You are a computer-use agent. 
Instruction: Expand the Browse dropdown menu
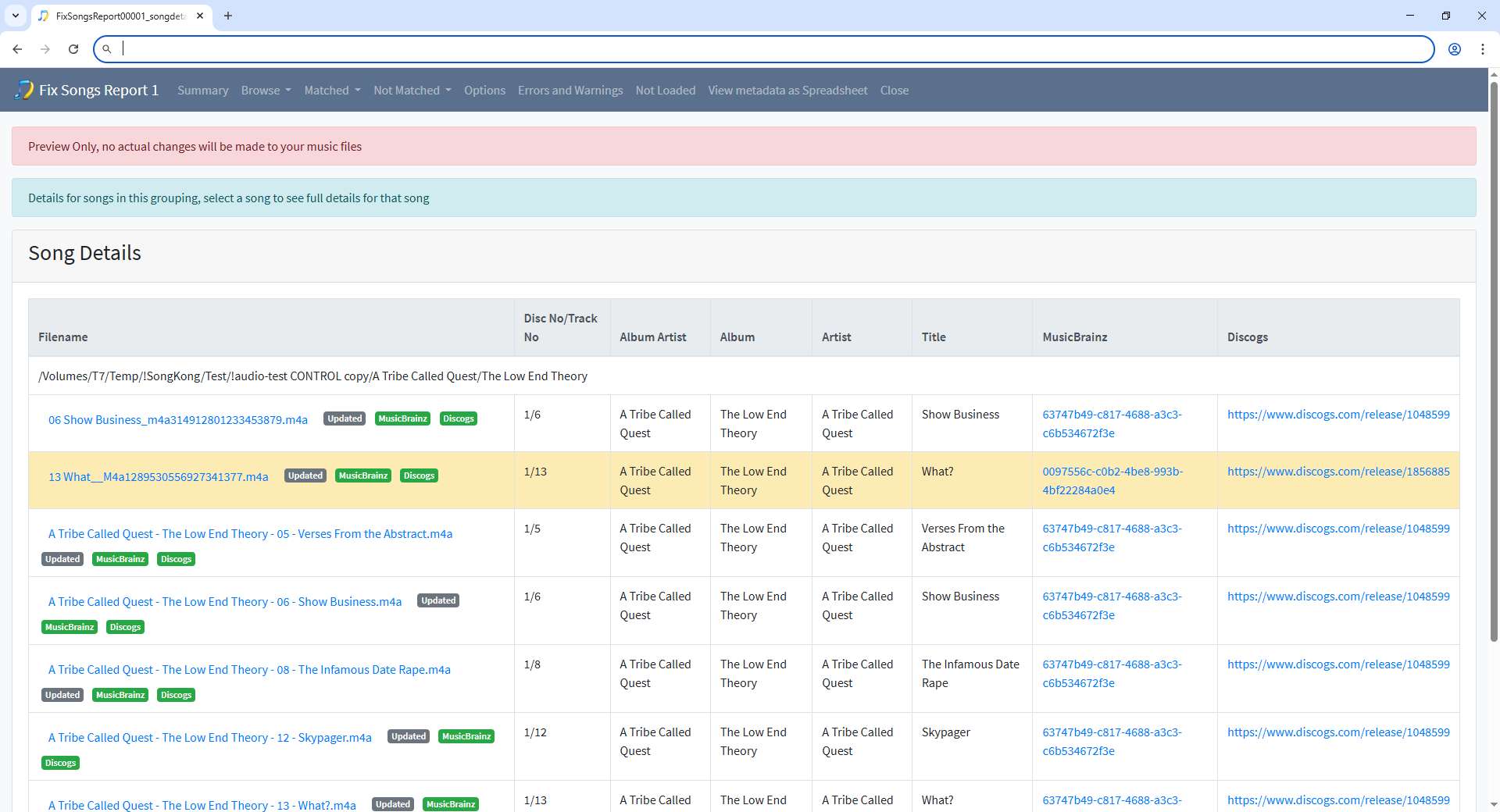[266, 91]
